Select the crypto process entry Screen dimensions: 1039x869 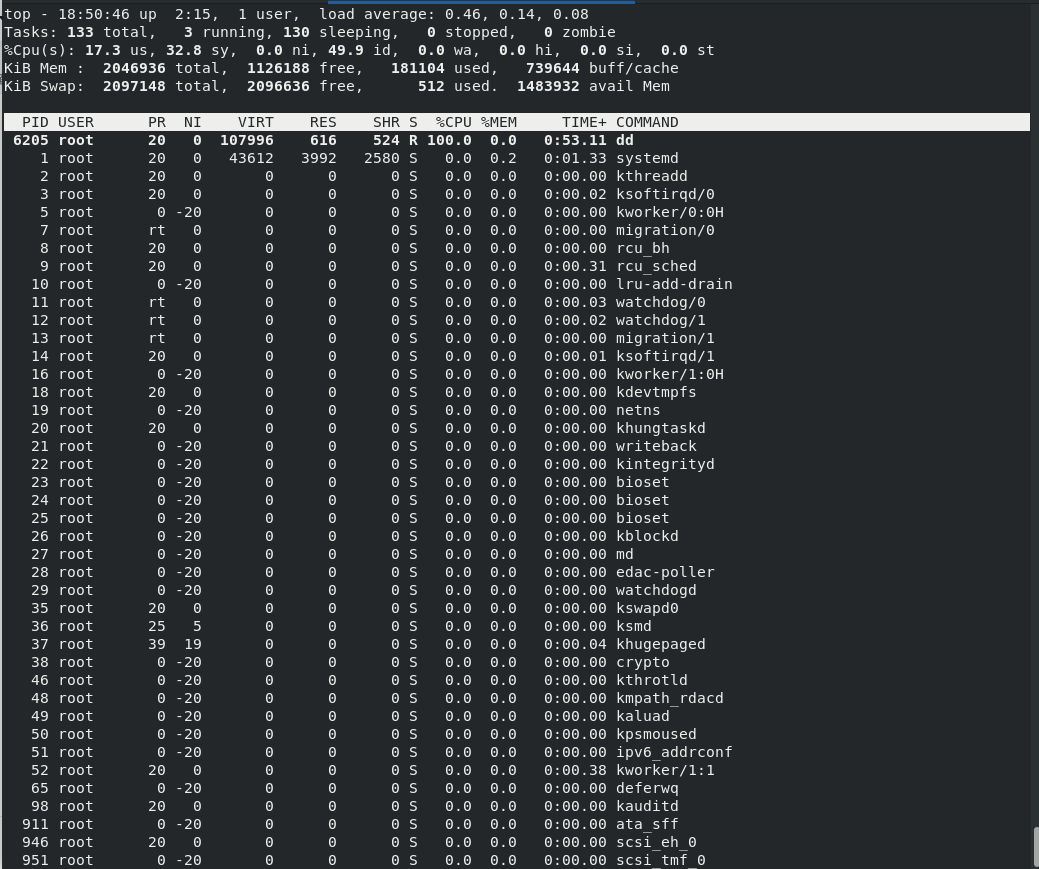tap(642, 662)
